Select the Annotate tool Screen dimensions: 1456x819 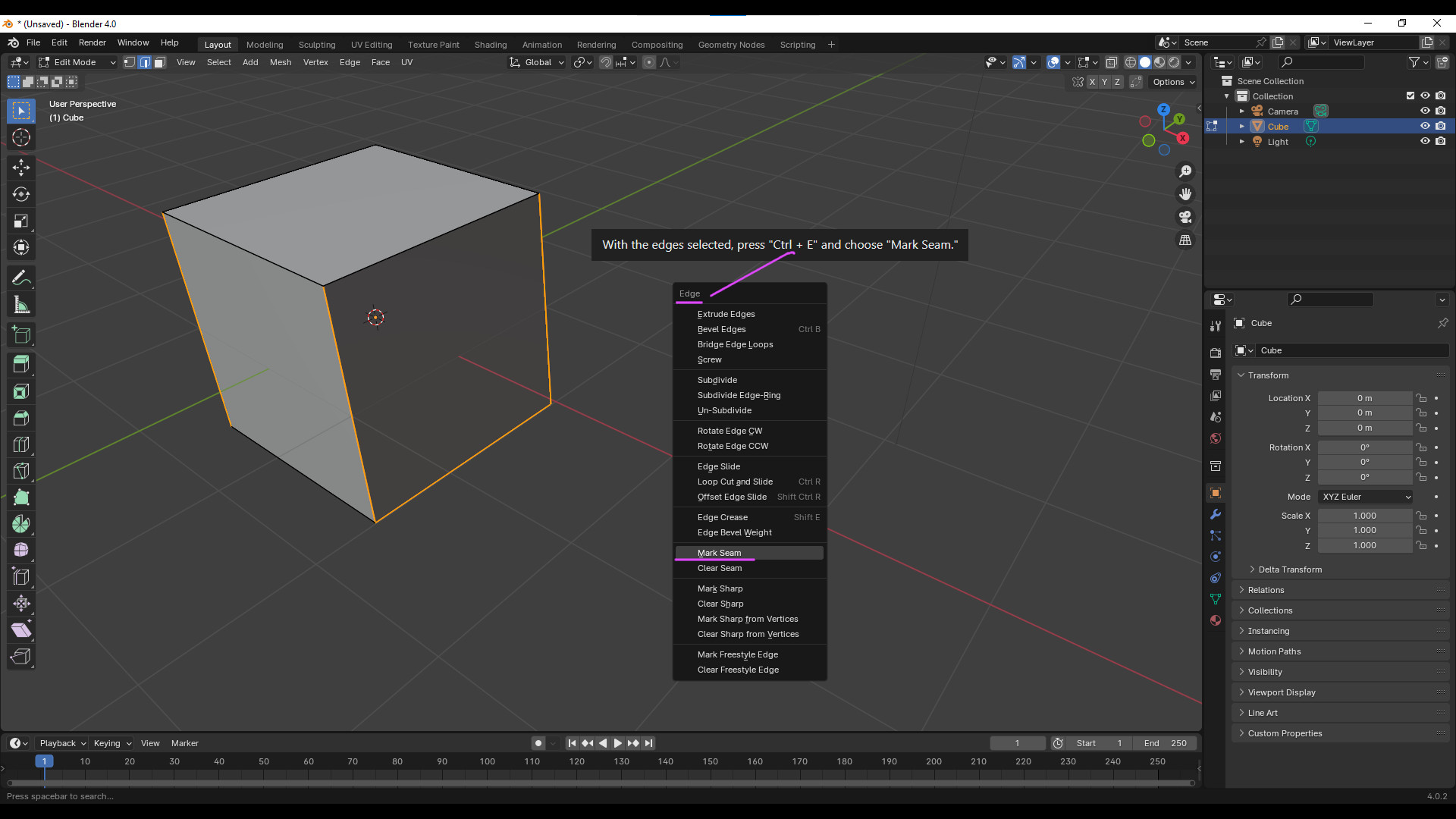(x=21, y=278)
